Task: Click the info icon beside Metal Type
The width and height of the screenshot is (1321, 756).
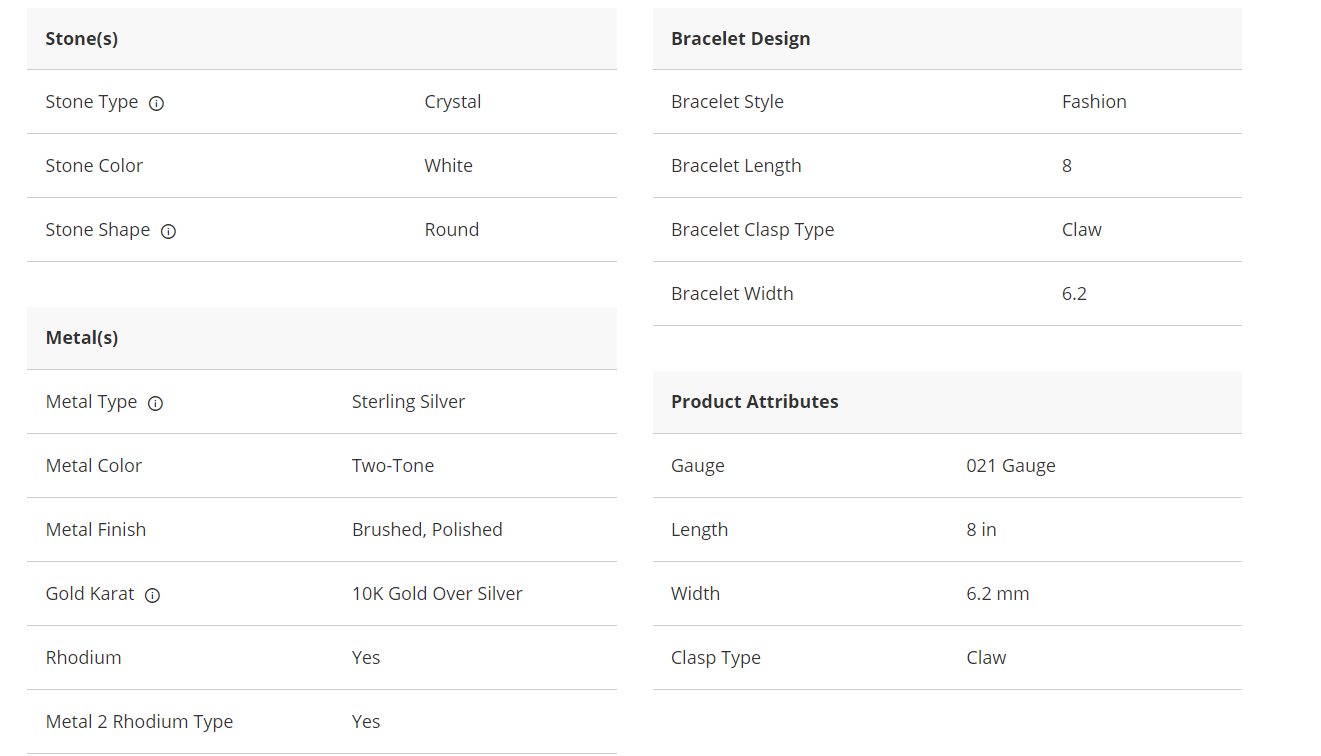Action: tap(155, 403)
